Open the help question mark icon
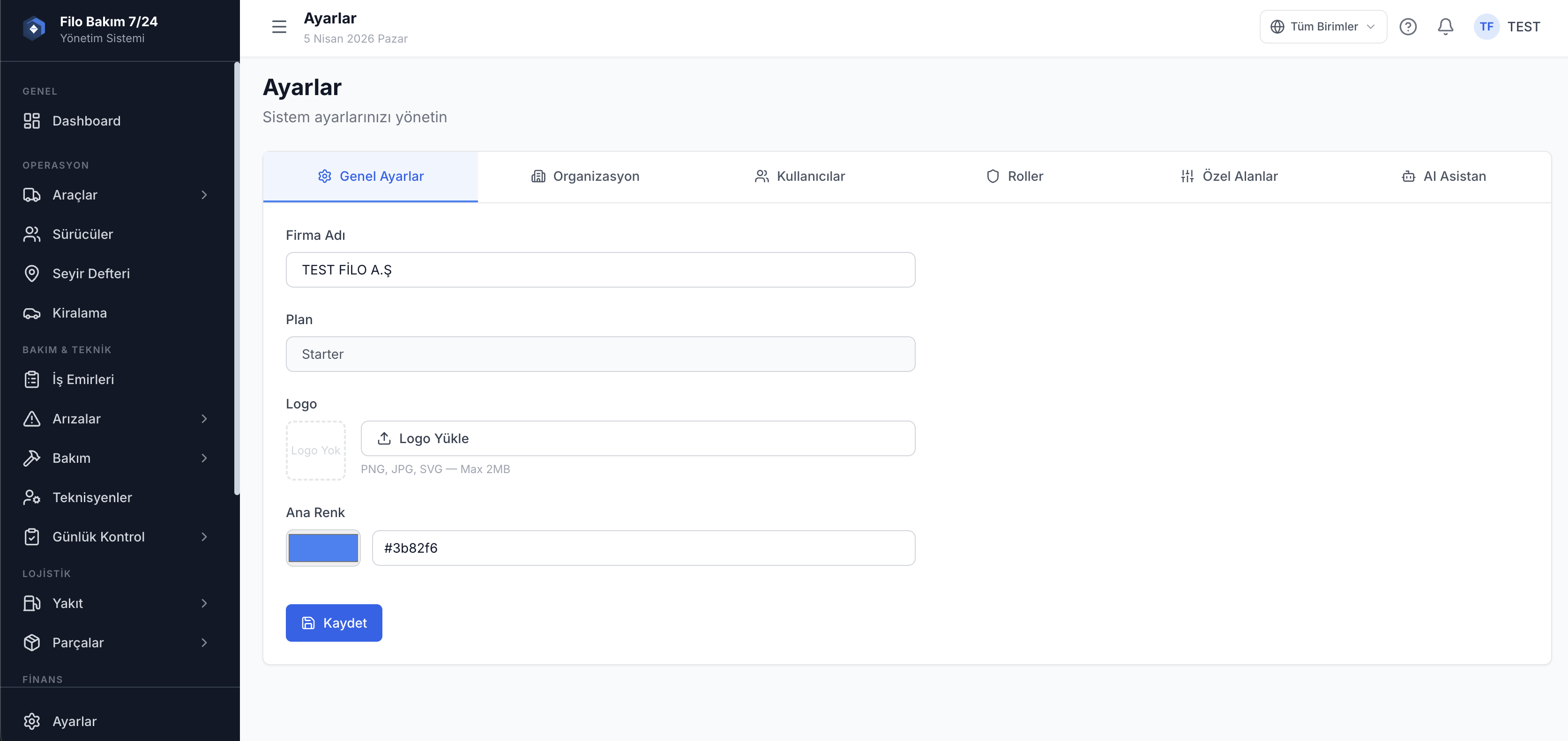The height and width of the screenshot is (741, 1568). coord(1407,27)
